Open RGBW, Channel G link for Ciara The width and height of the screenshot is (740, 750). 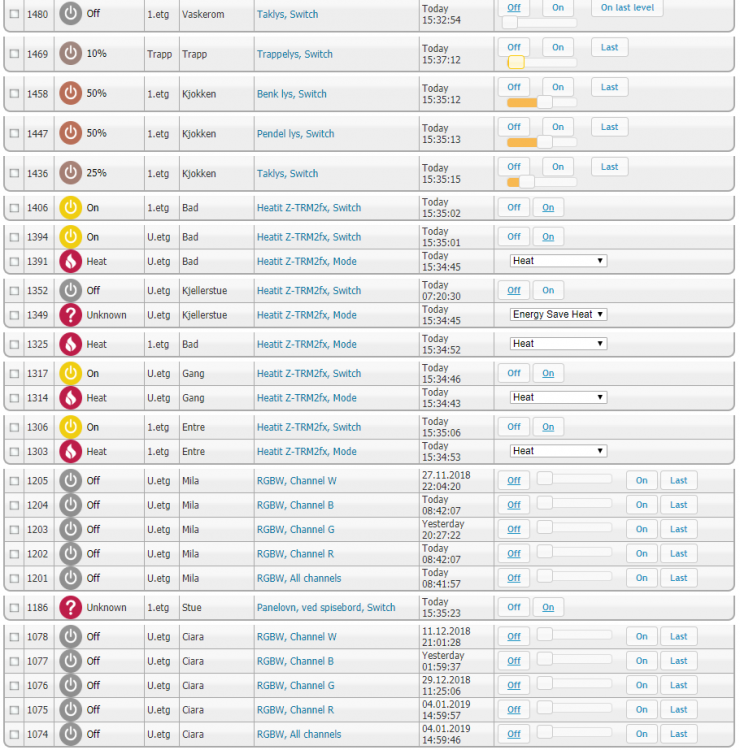296,685
